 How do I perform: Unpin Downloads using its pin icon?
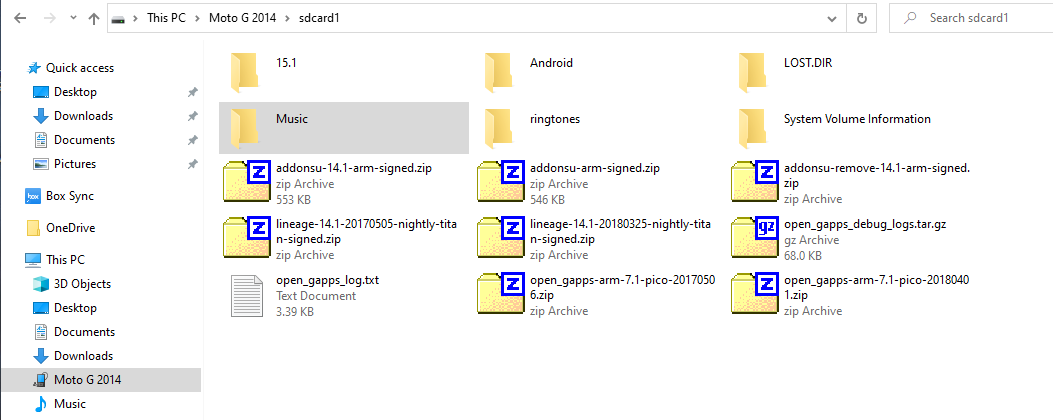coord(193,116)
